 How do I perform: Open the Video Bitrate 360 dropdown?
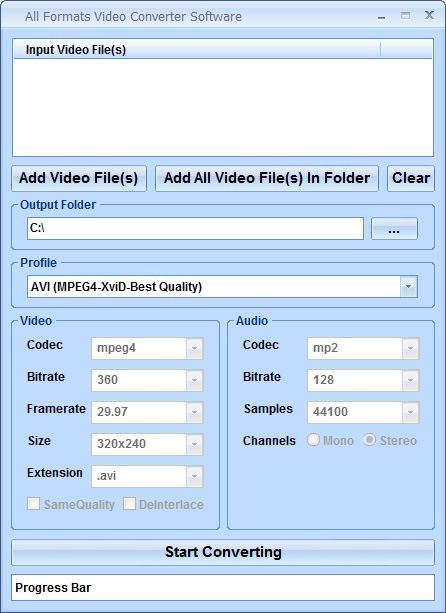[x=194, y=380]
